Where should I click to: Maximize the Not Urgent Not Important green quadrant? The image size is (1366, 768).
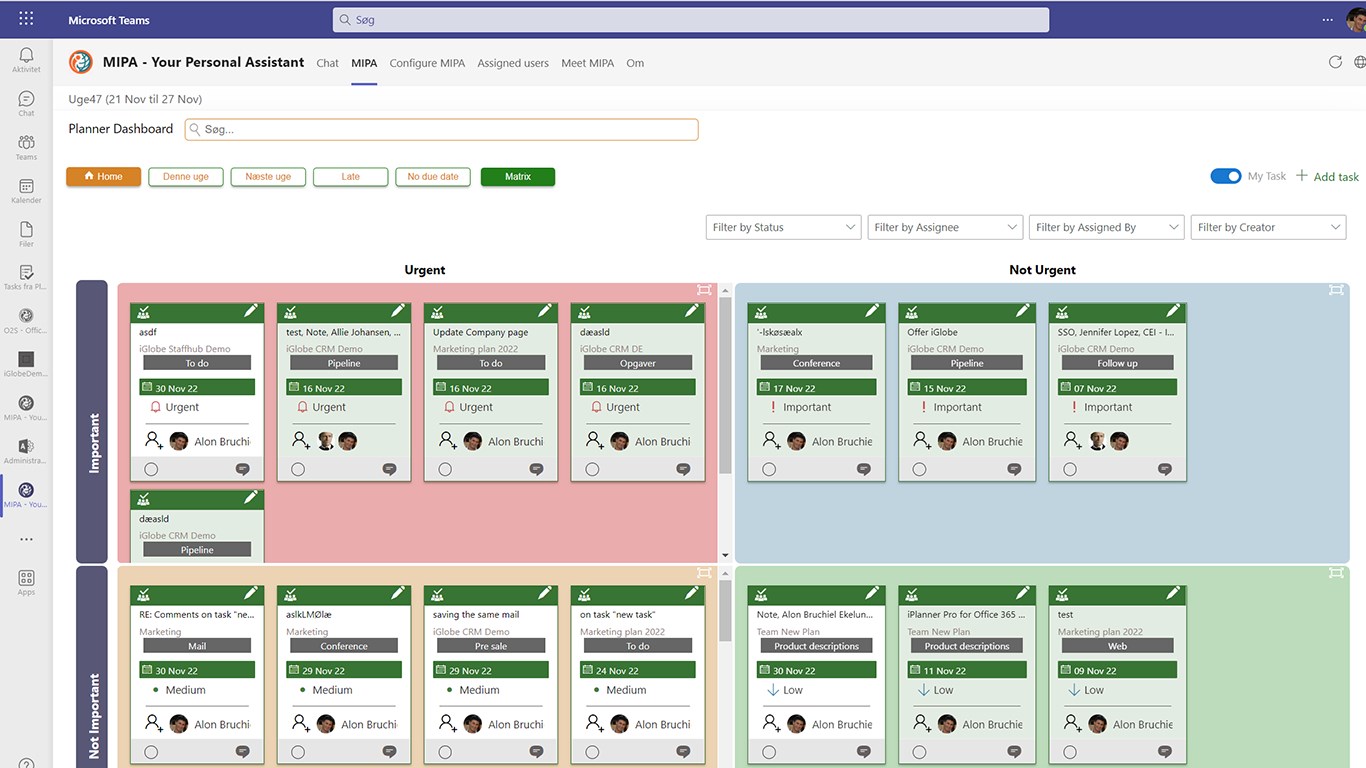pos(1336,572)
